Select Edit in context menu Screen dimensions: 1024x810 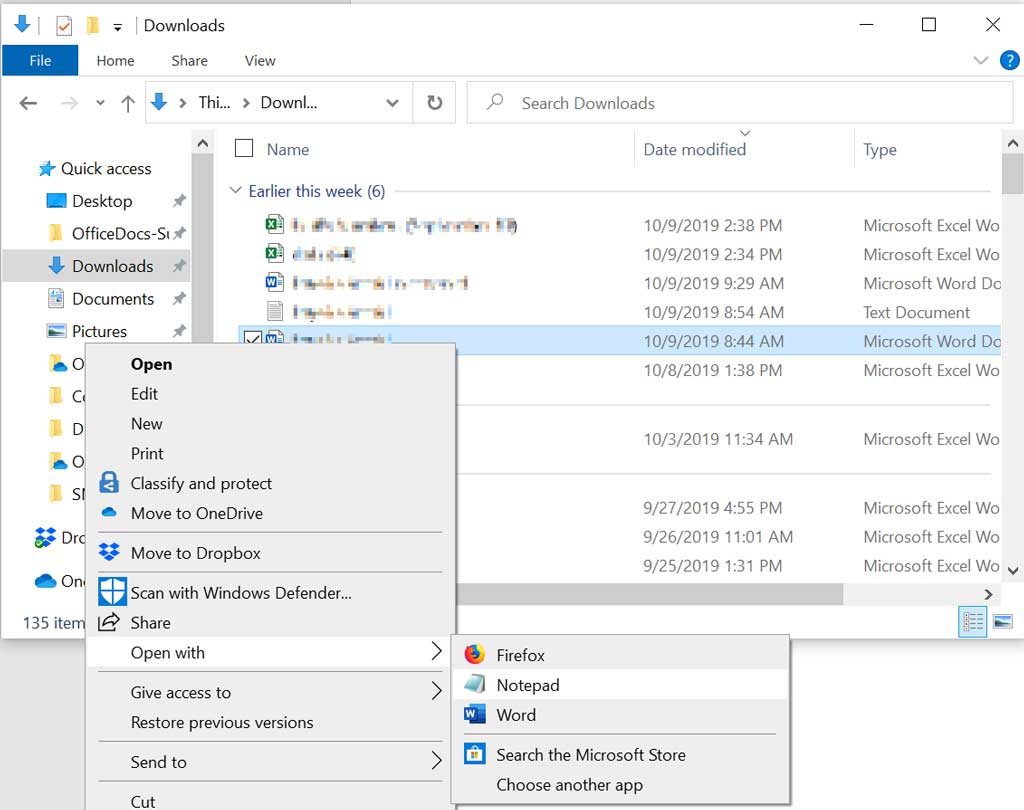[x=270, y=394]
